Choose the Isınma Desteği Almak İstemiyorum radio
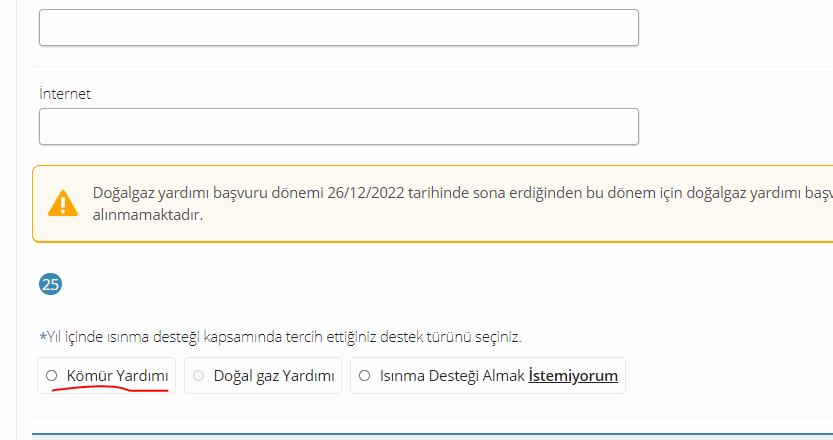 click(x=364, y=376)
